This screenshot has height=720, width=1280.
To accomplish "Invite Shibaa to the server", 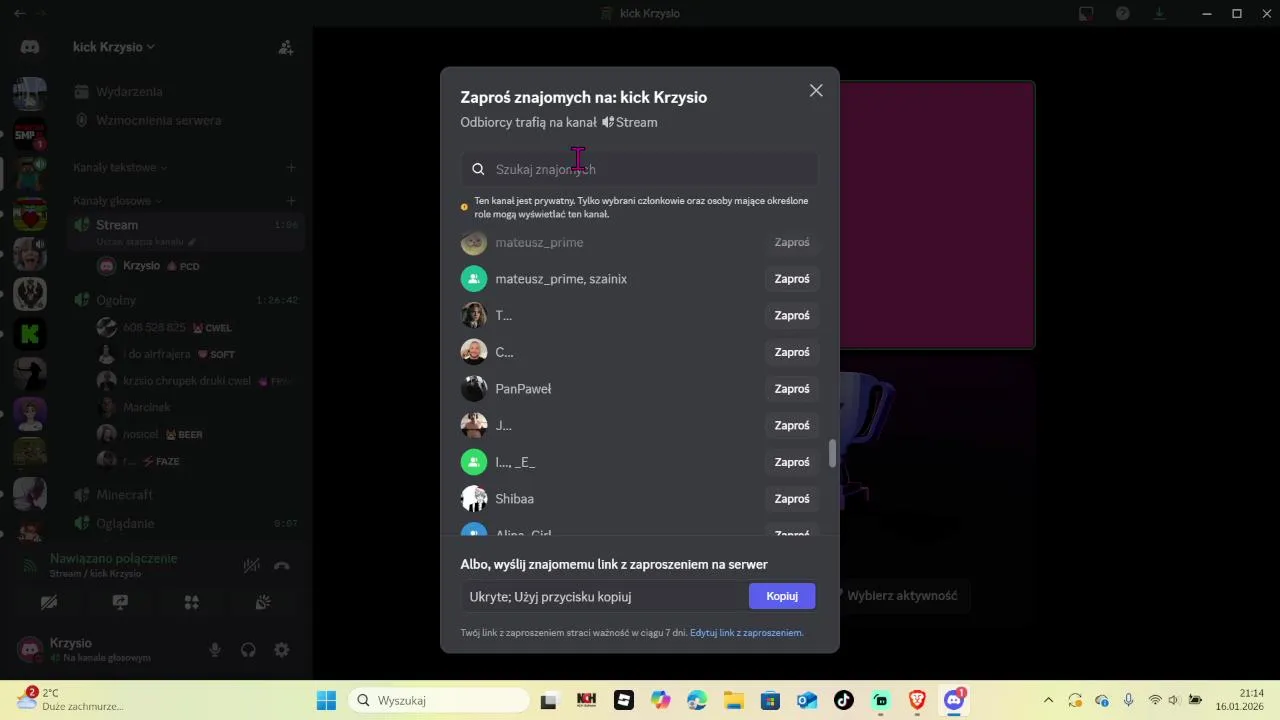I will 792,499.
